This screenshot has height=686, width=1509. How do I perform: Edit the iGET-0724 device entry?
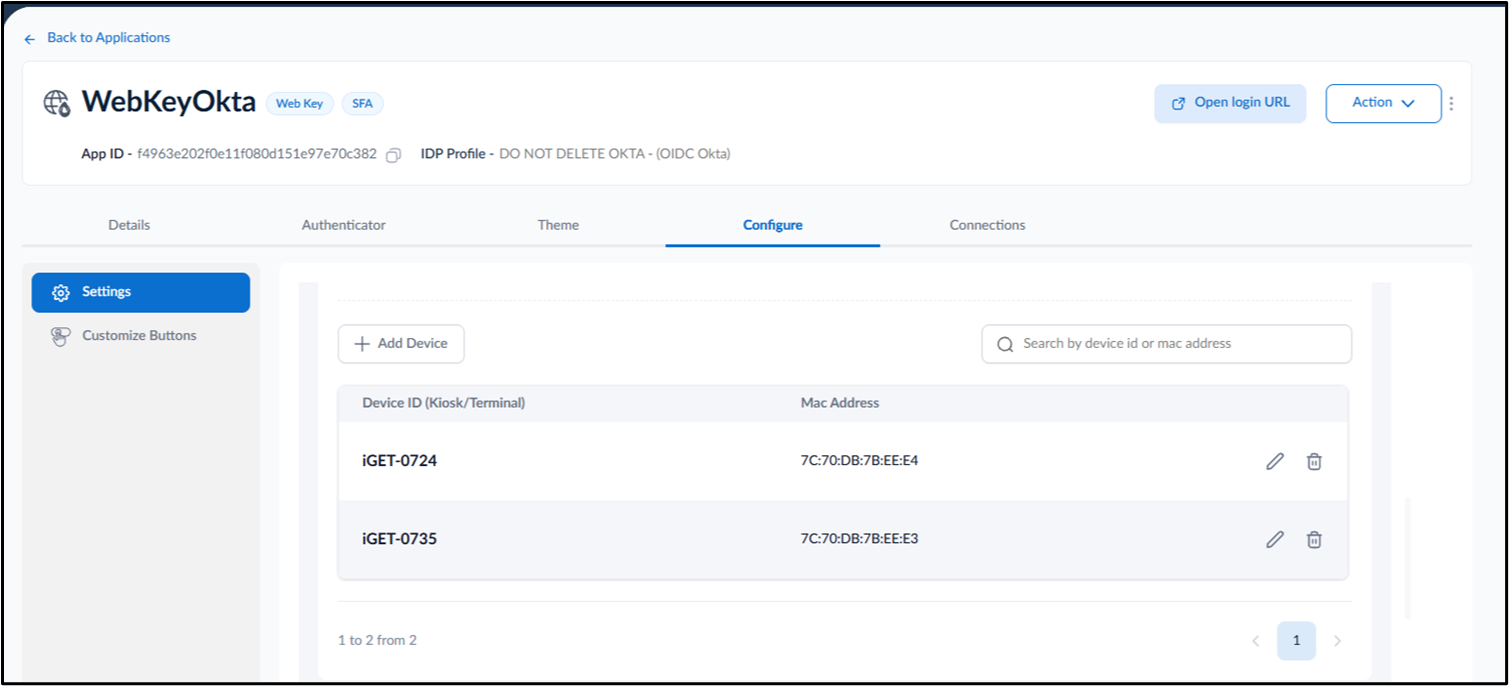point(1275,461)
